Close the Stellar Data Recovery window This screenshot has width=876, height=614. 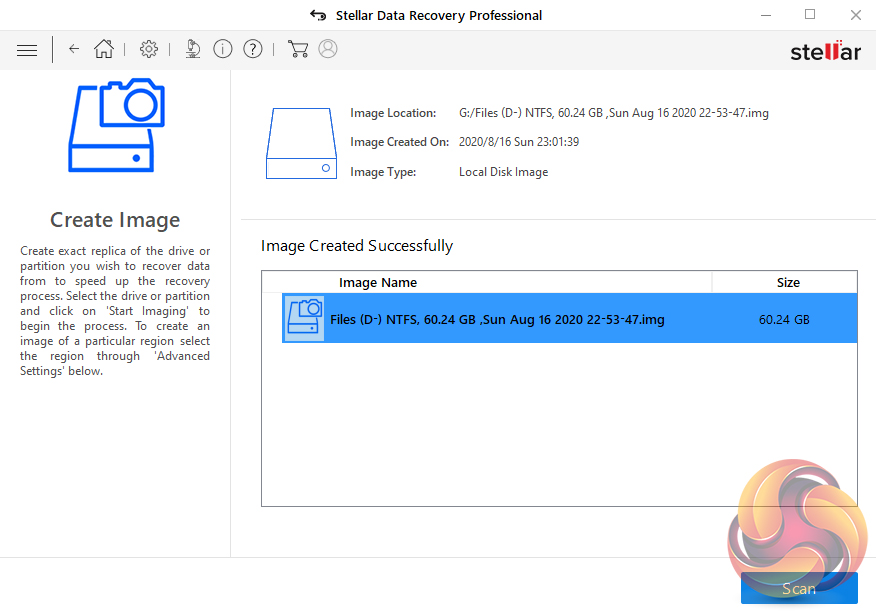[x=855, y=15]
